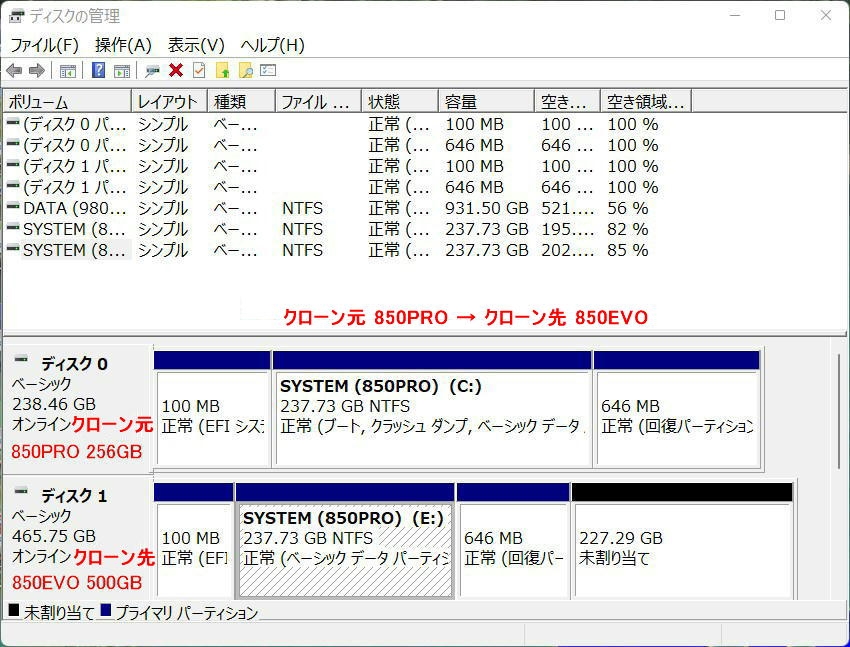
Task: Click the drive icon of the 85 % SYSTEM row
Action: click(x=13, y=249)
